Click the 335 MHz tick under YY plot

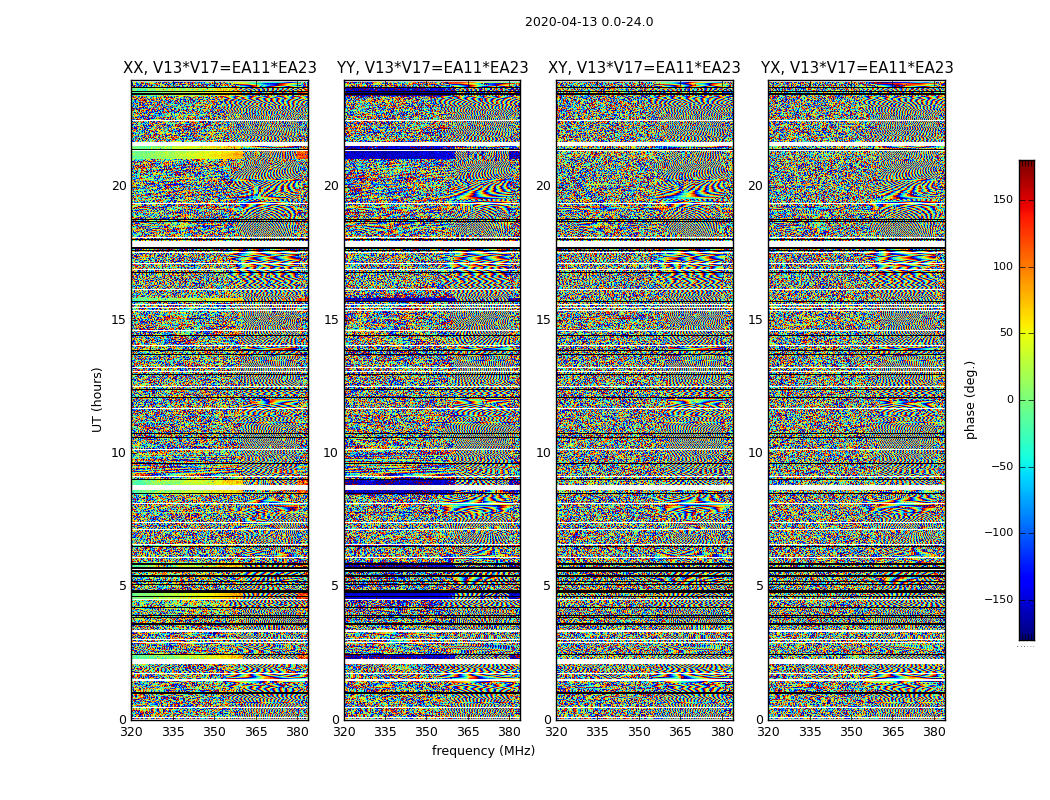pyautogui.click(x=386, y=732)
